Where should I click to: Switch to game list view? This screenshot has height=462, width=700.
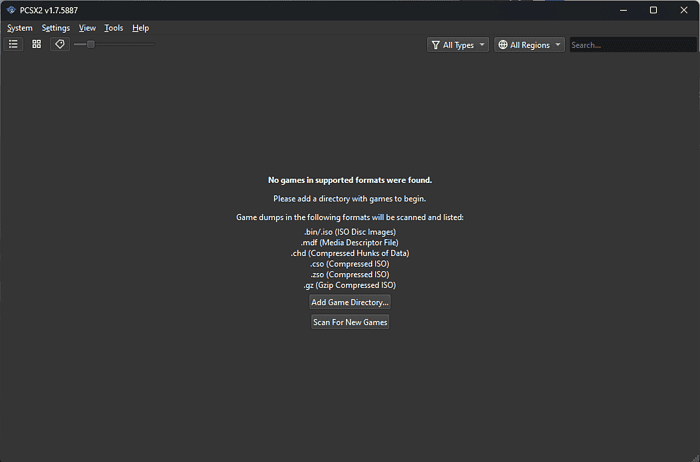point(13,44)
